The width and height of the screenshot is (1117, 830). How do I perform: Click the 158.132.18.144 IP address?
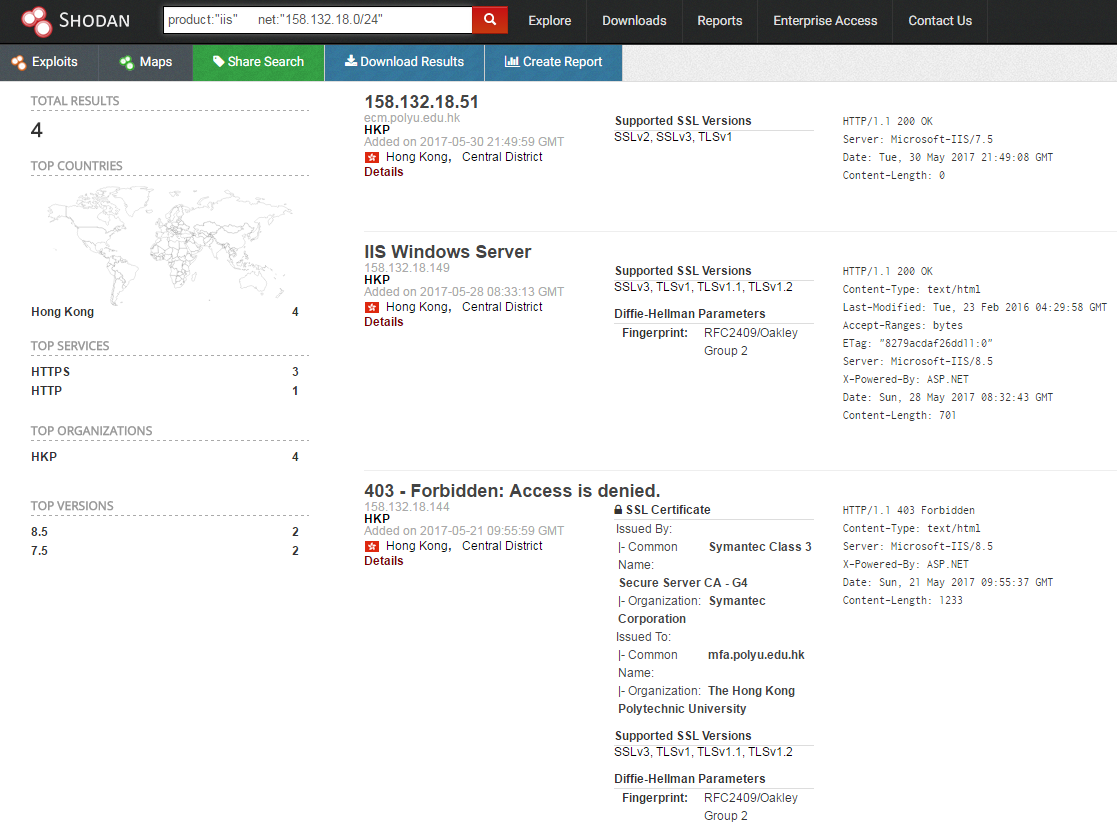coord(407,507)
